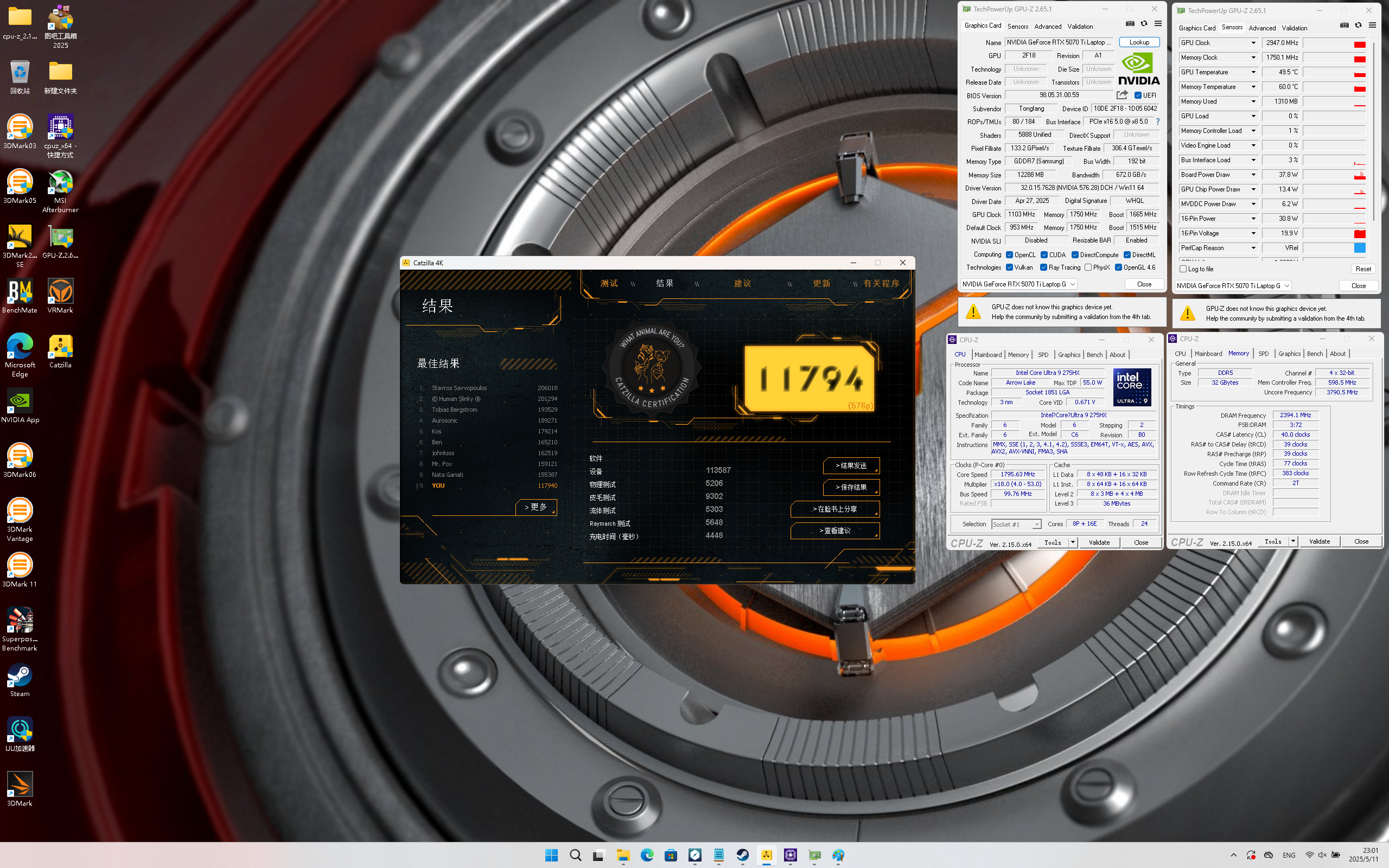Click 保存结果 button in Catzilla
This screenshot has height=868, width=1389.
point(851,487)
